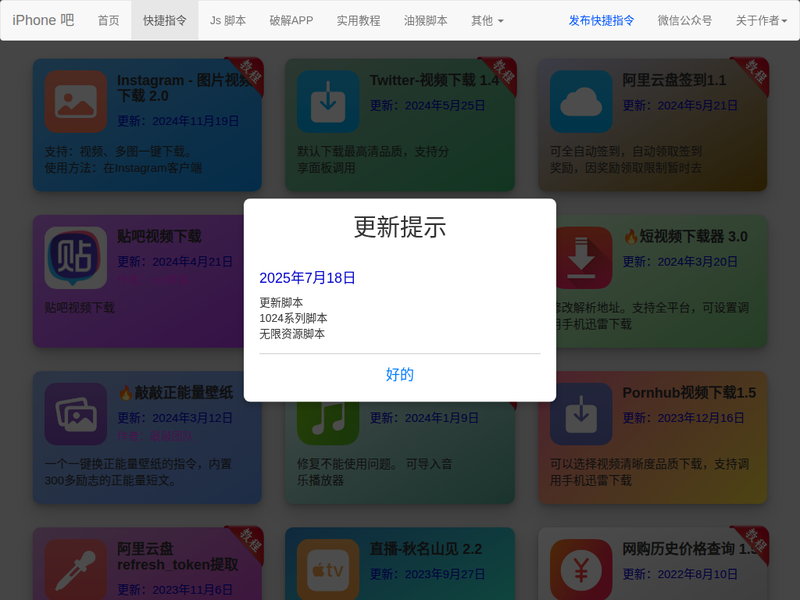Click the iPhone 吧 site brand

click(x=43, y=20)
